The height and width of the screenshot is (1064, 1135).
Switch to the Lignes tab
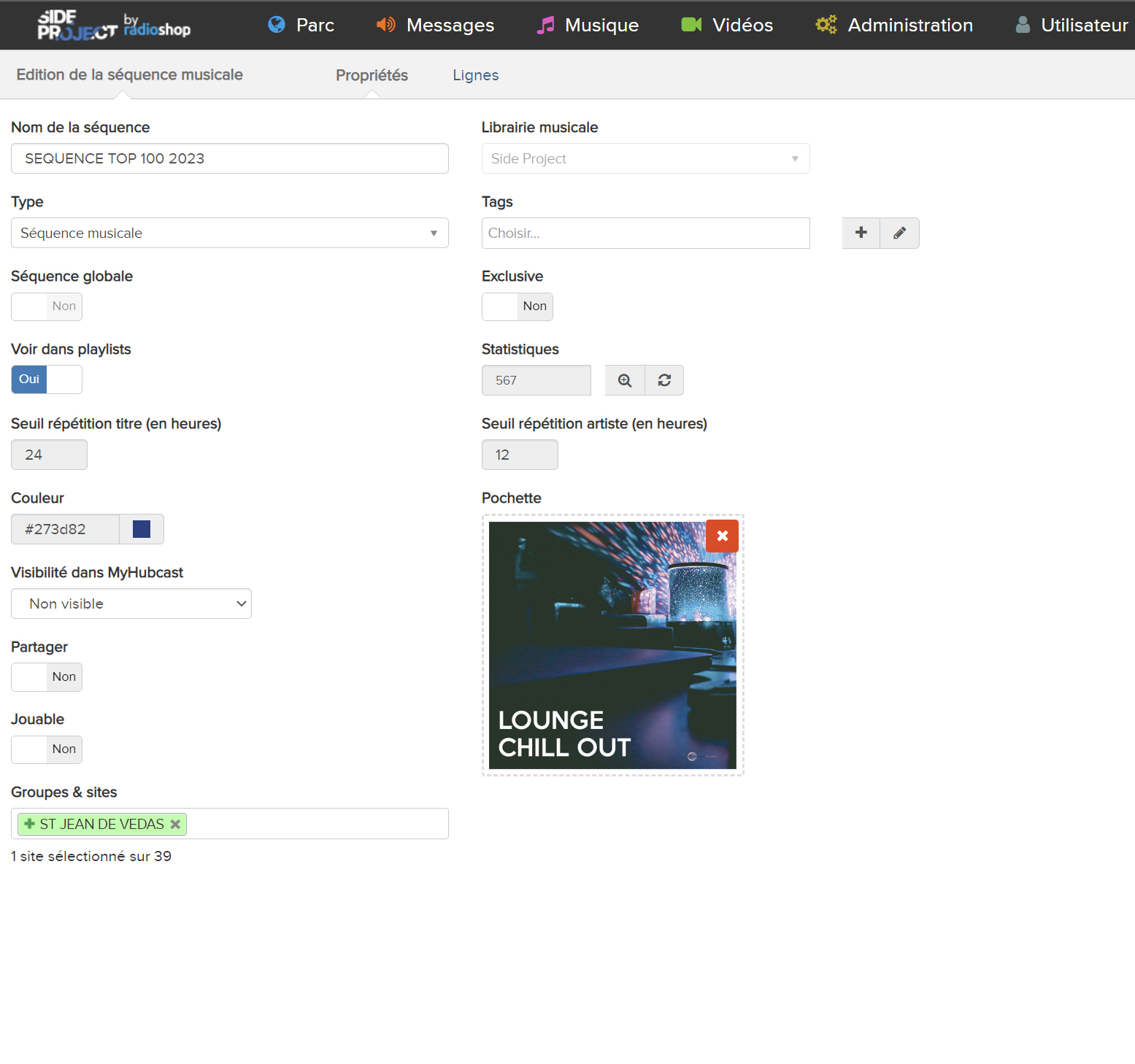475,75
